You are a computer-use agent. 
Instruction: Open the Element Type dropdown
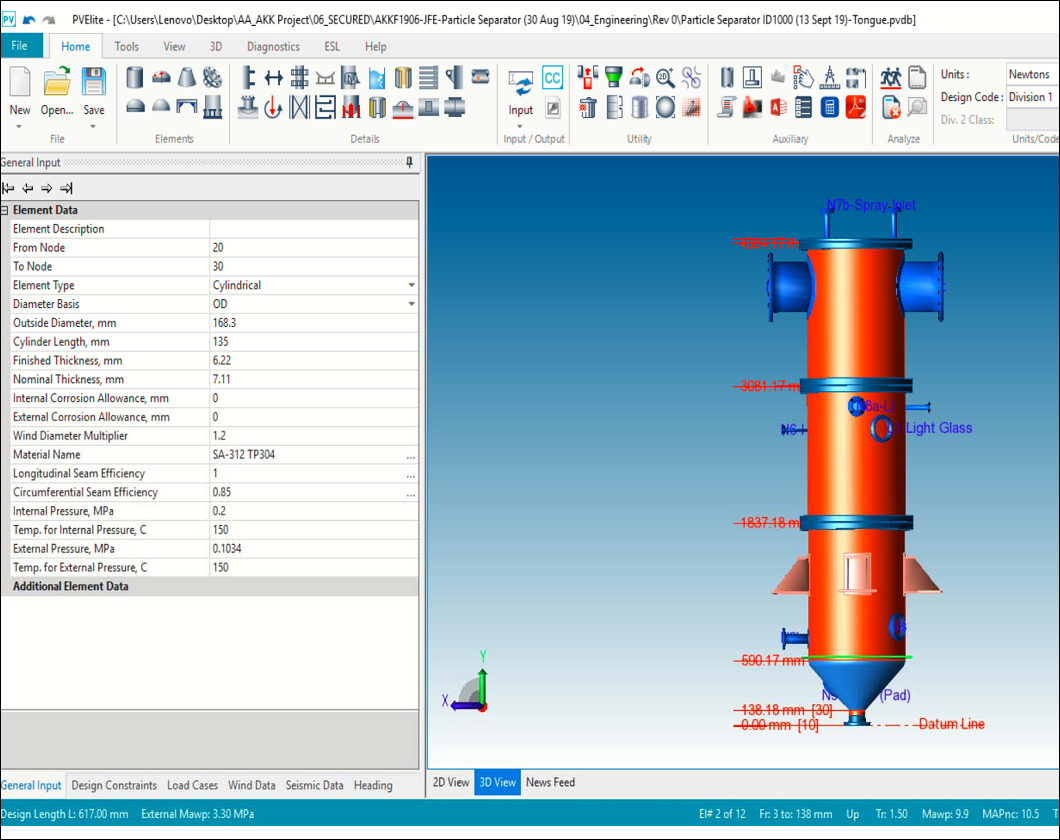(411, 285)
